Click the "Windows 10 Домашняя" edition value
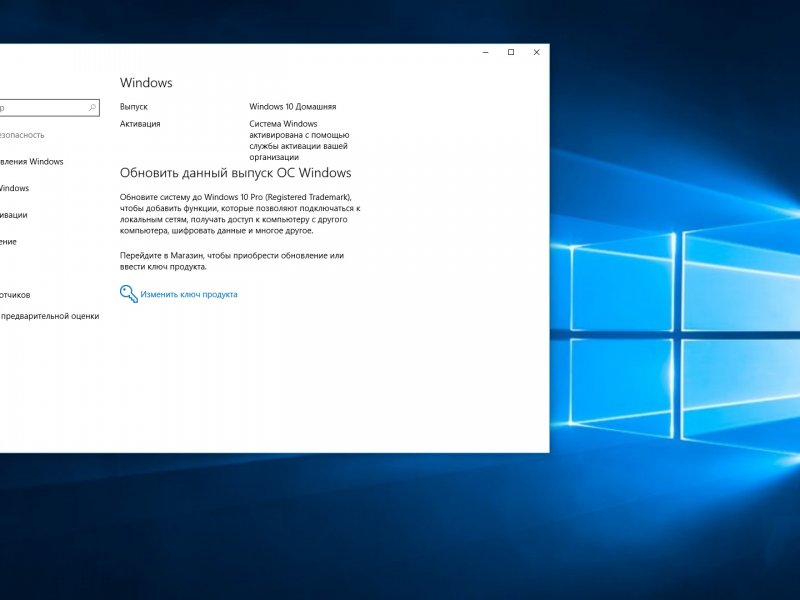 click(293, 107)
